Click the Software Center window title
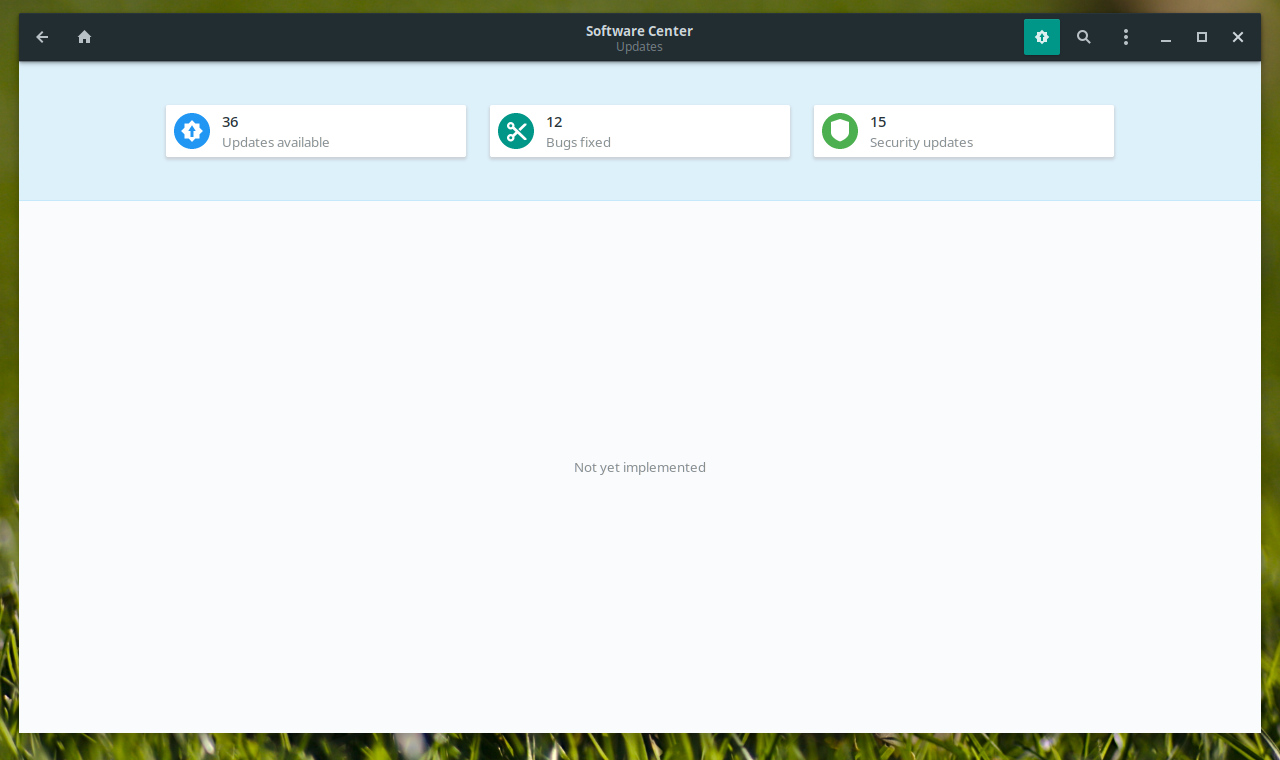The width and height of the screenshot is (1280, 760). click(x=639, y=31)
